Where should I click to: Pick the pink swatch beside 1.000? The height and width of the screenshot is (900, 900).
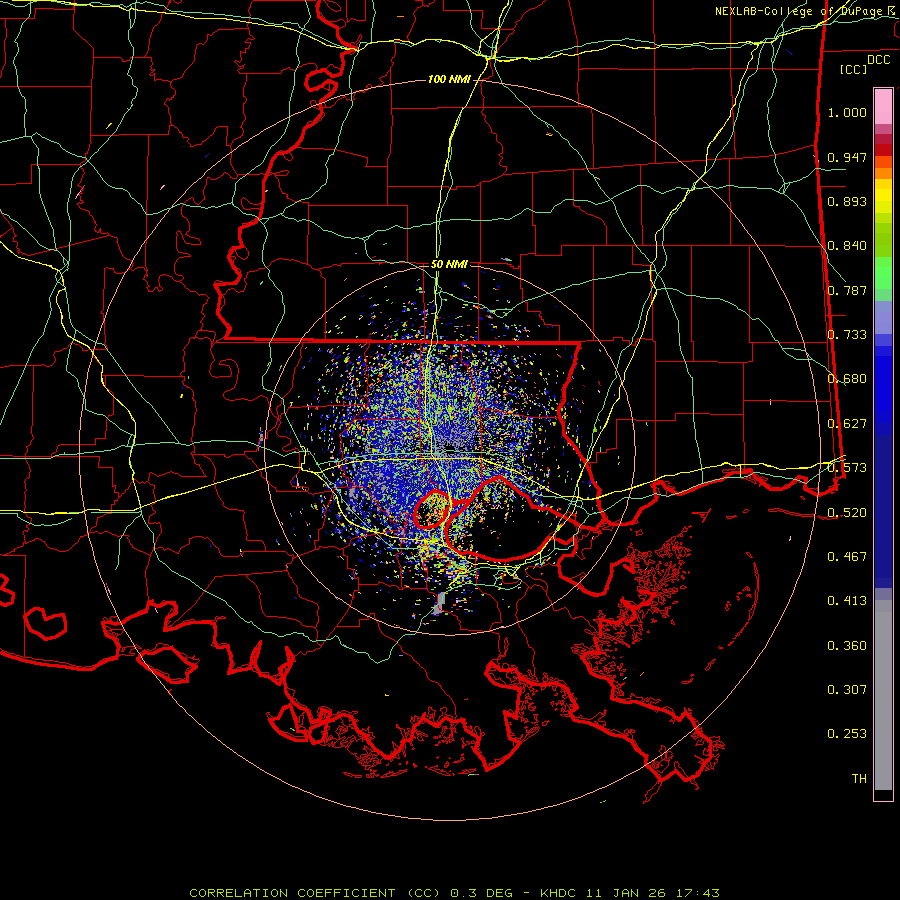click(883, 107)
